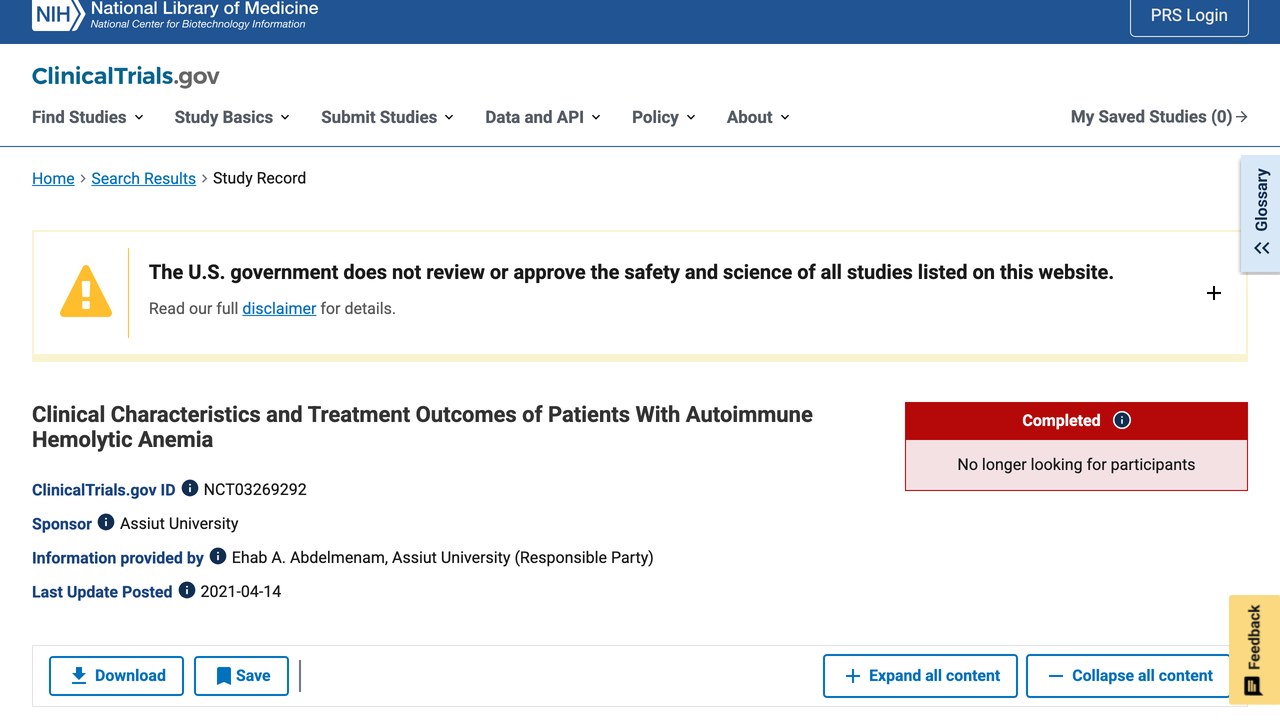Expand the disclaimer notice with plus sign
Screen dimensions: 1280x720
[x=1214, y=293]
